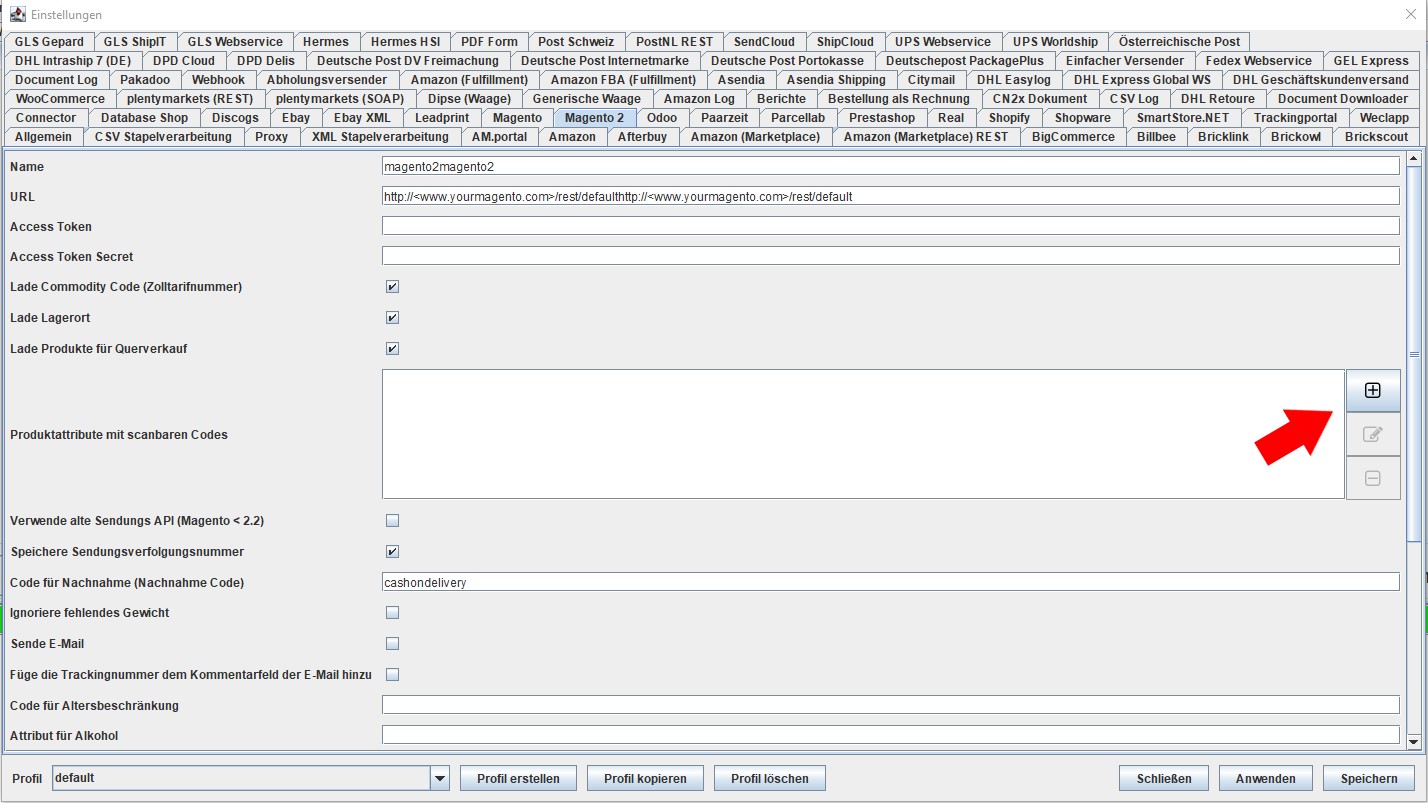The image size is (1428, 803).
Task: Open the WooCommerce tab
Action: pyautogui.click(x=60, y=99)
